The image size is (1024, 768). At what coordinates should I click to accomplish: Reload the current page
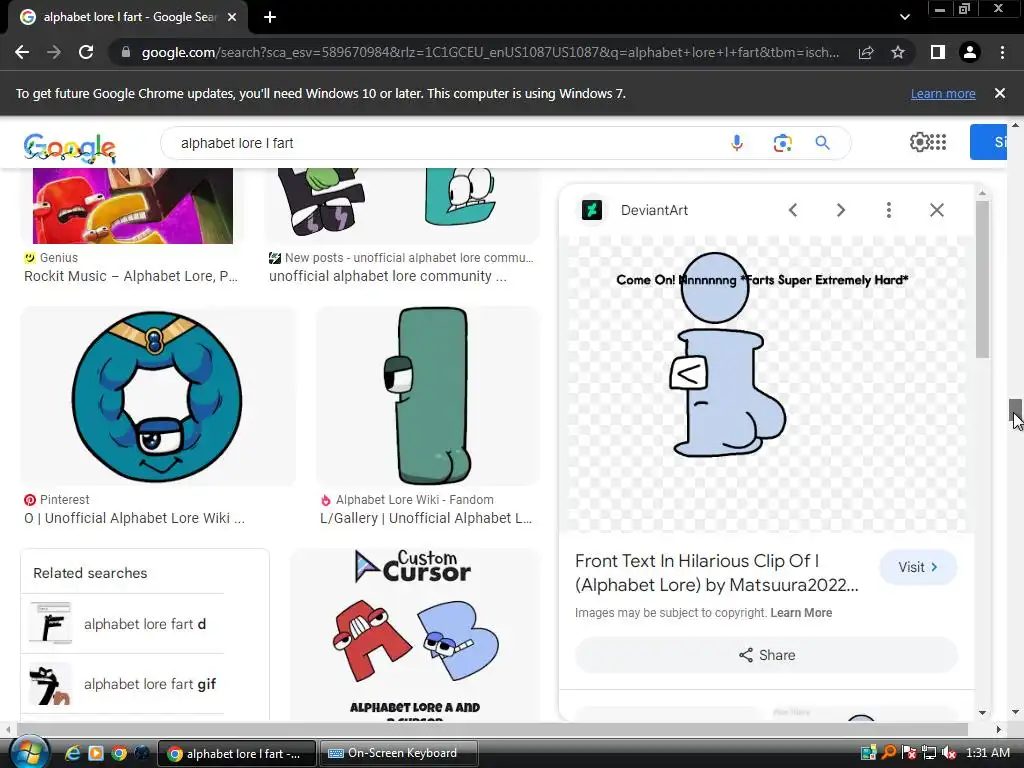point(86,52)
